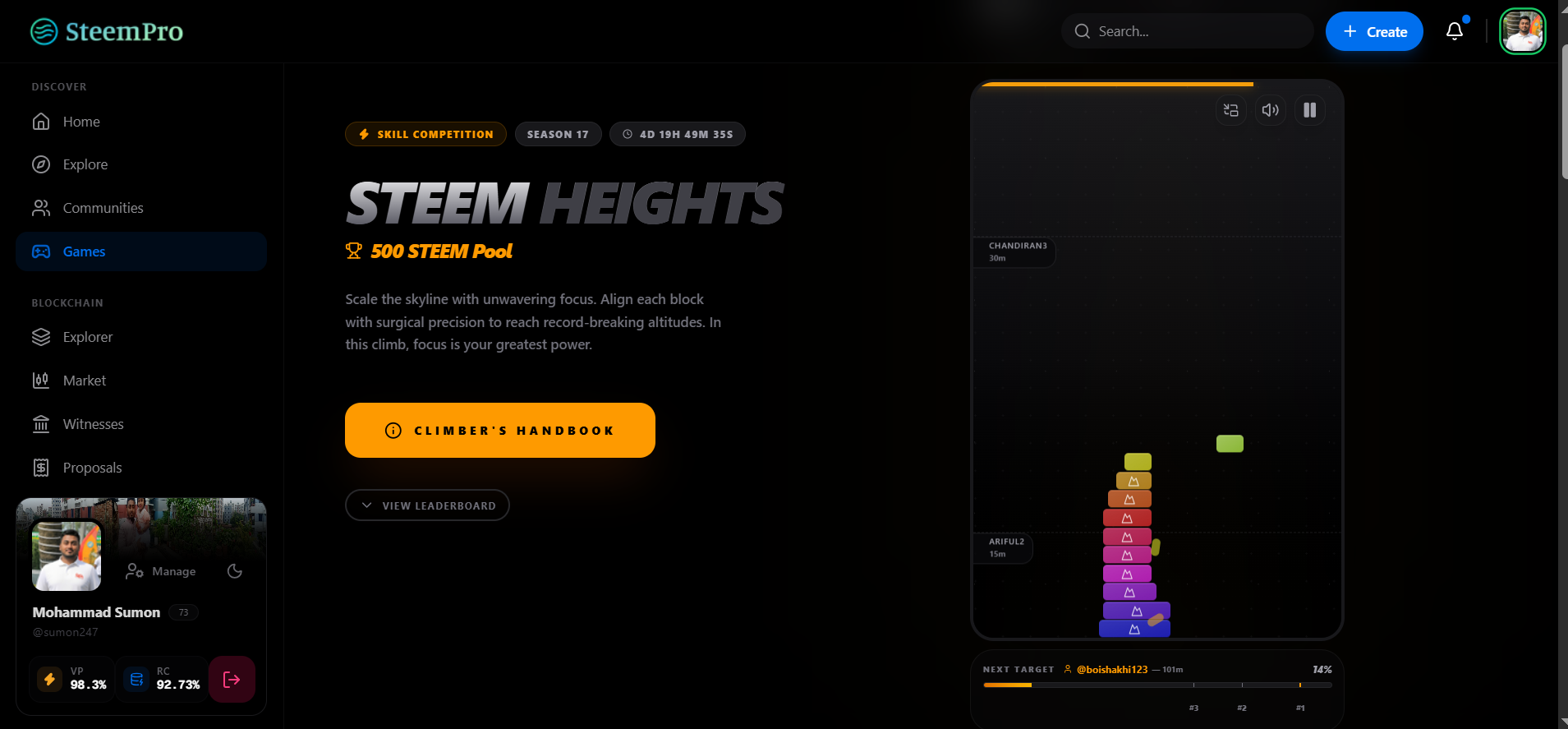
Task: Click the RC resource credits icon
Action: (136, 679)
